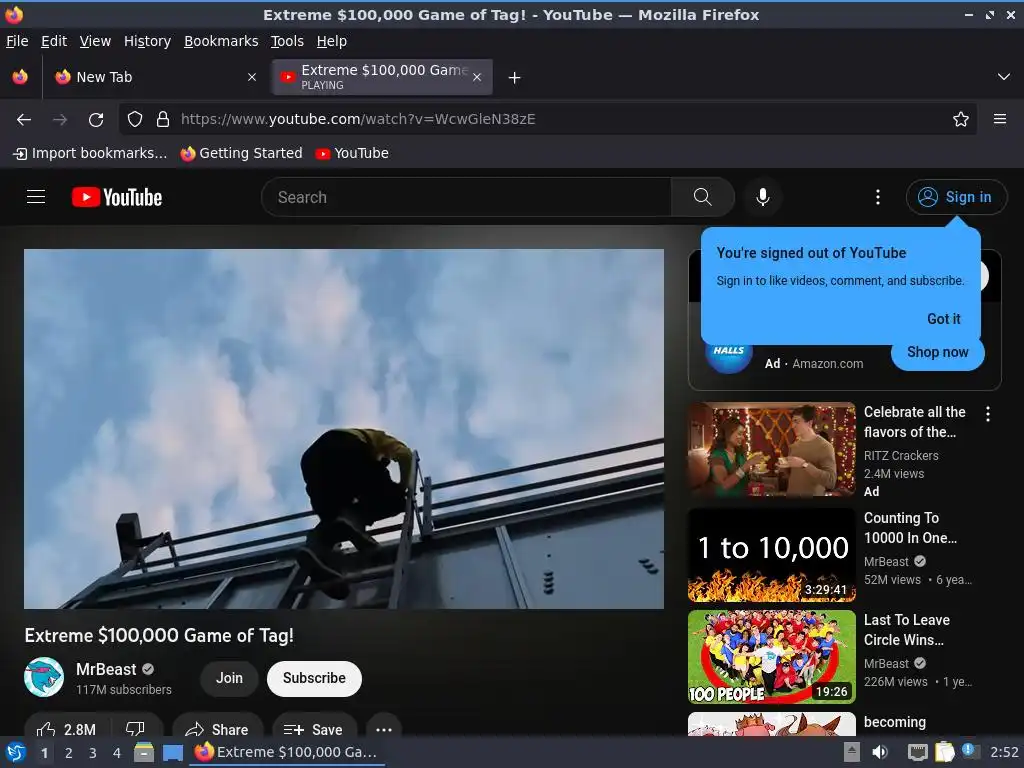This screenshot has width=1024, height=768.
Task: Open clipboard manager tray icon
Action: (x=944, y=752)
